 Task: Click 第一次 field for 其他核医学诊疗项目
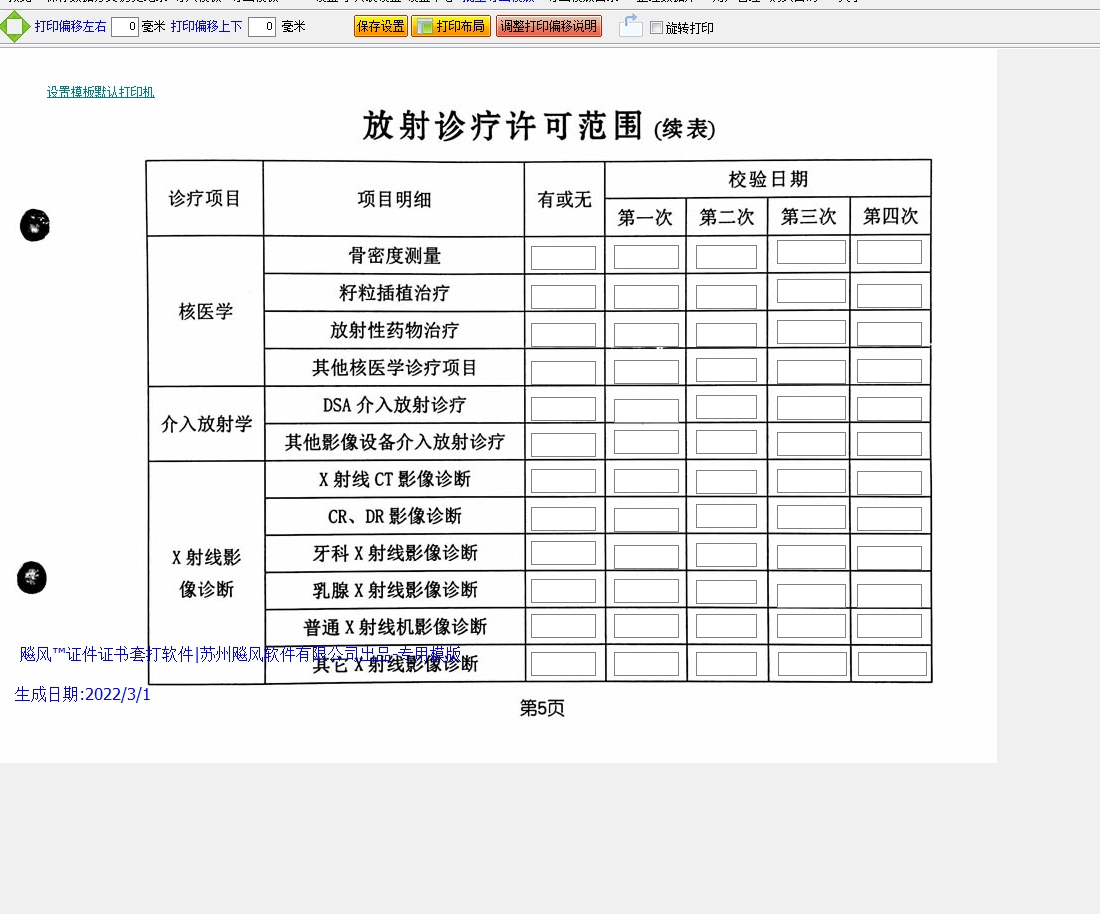[x=646, y=372]
